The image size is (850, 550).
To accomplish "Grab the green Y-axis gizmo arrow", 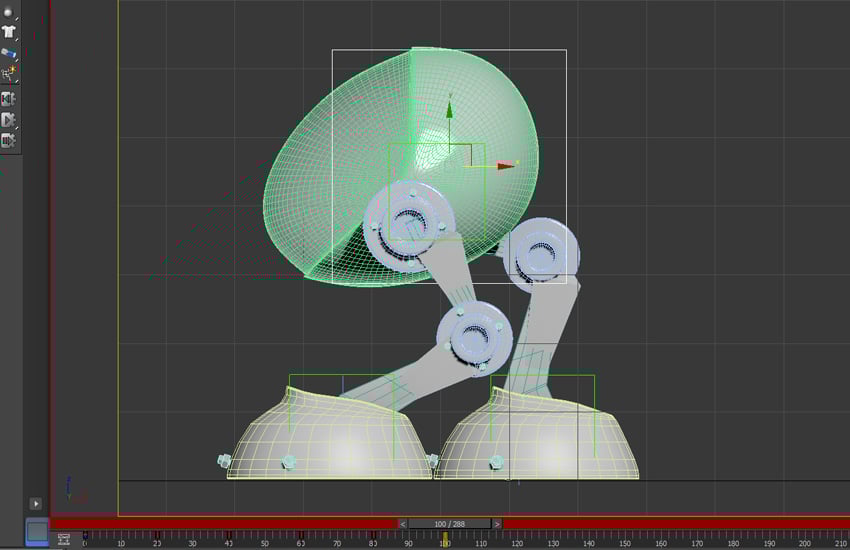I will pyautogui.click(x=449, y=108).
